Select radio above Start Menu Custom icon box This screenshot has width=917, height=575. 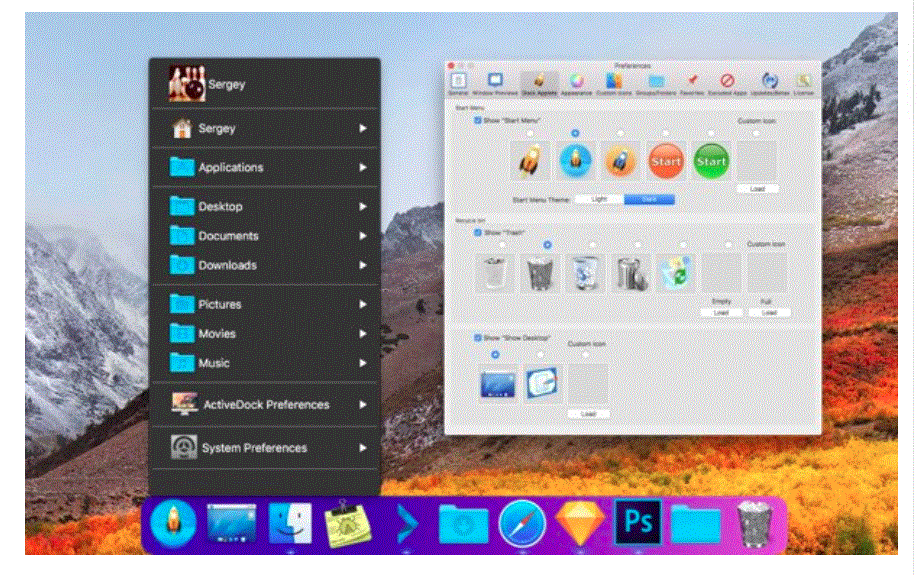click(x=756, y=133)
